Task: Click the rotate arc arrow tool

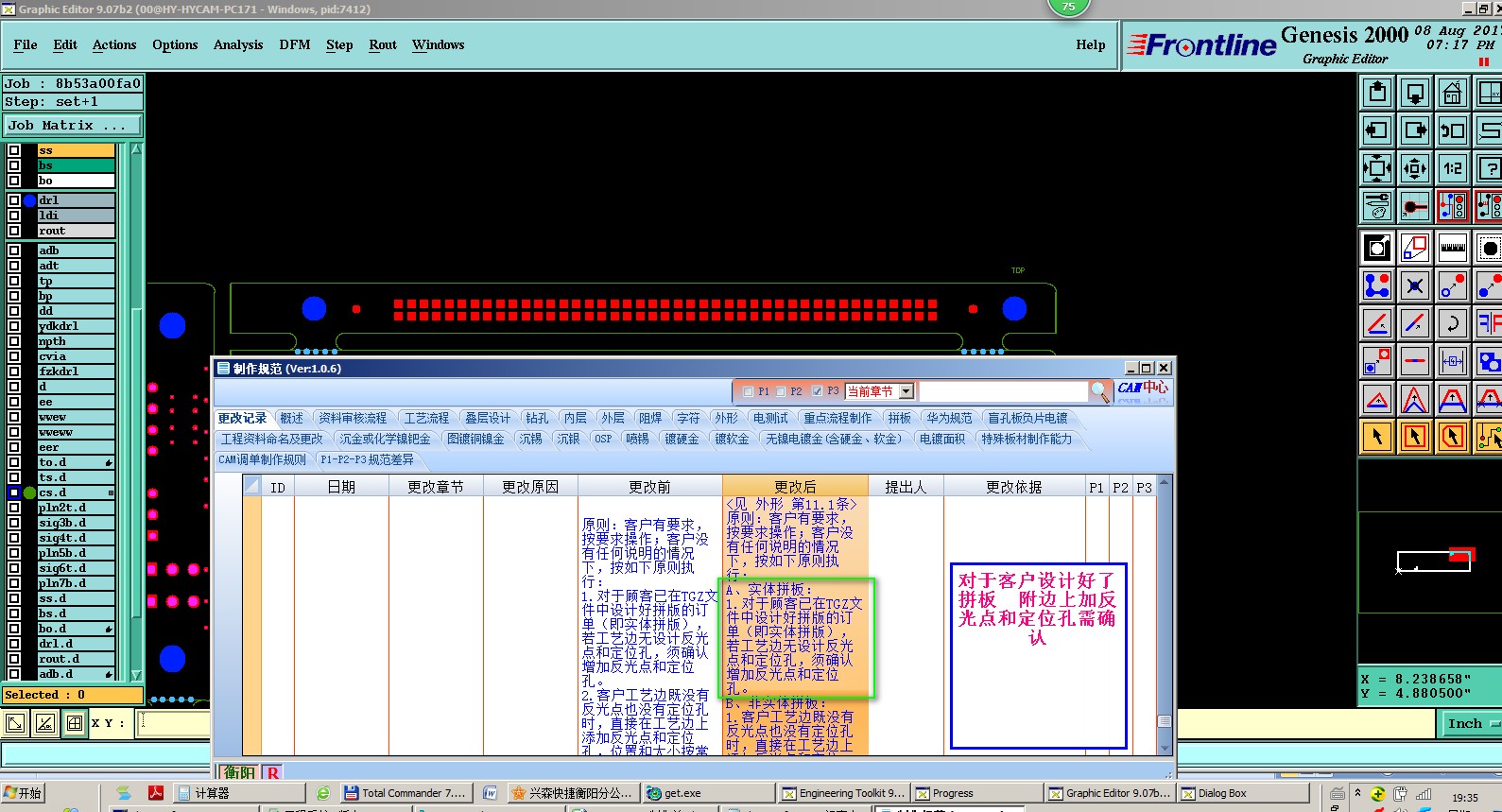Action: (1452, 323)
